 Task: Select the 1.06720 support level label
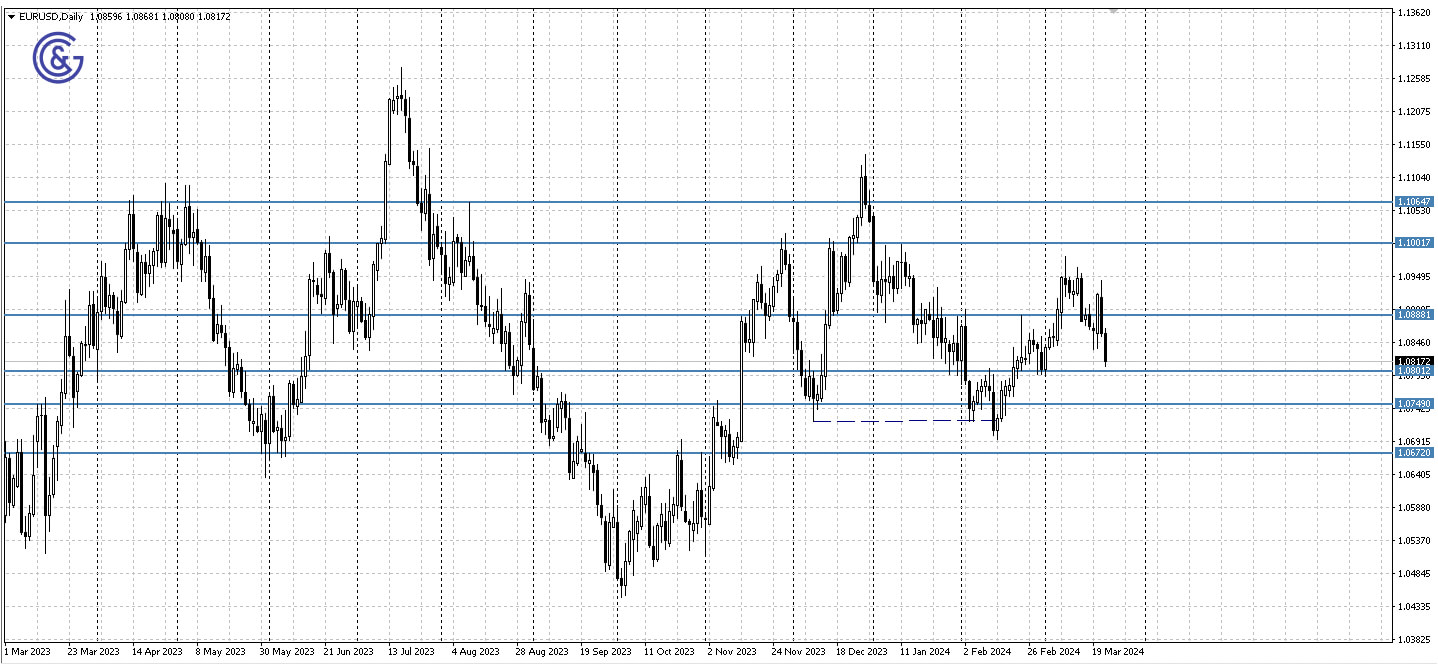point(1413,452)
